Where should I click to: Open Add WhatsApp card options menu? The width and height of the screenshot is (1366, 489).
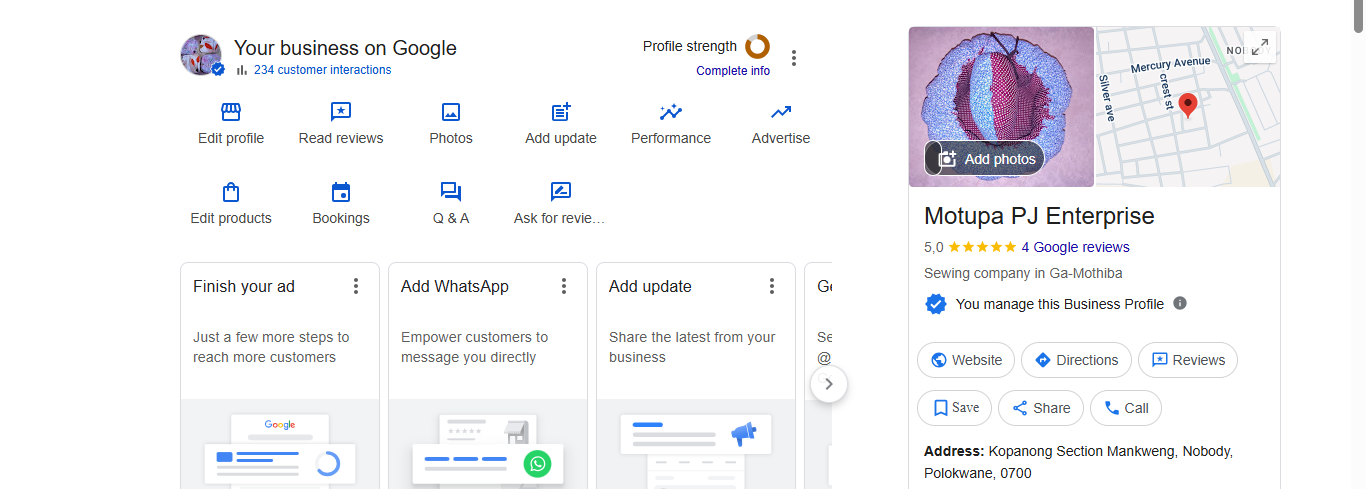[564, 286]
